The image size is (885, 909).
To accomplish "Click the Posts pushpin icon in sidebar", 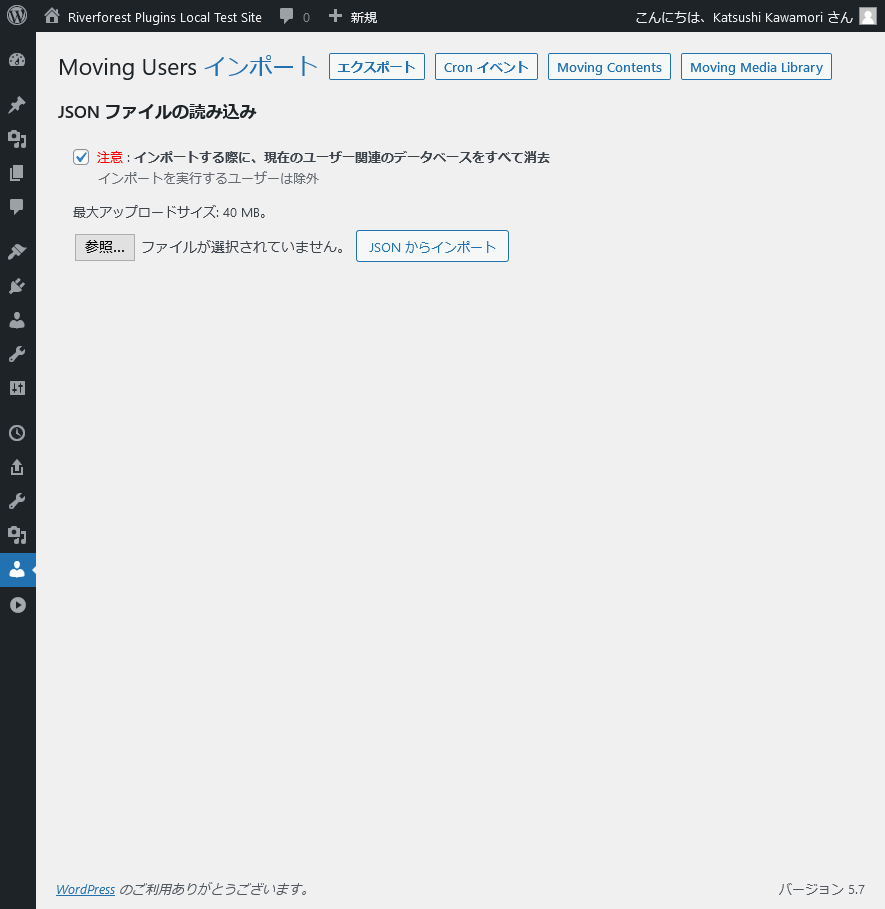I will click(x=17, y=105).
